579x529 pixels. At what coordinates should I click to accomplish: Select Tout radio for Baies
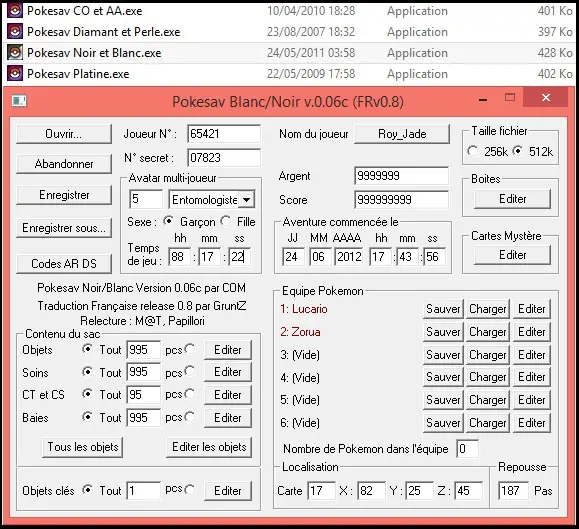pyautogui.click(x=88, y=417)
